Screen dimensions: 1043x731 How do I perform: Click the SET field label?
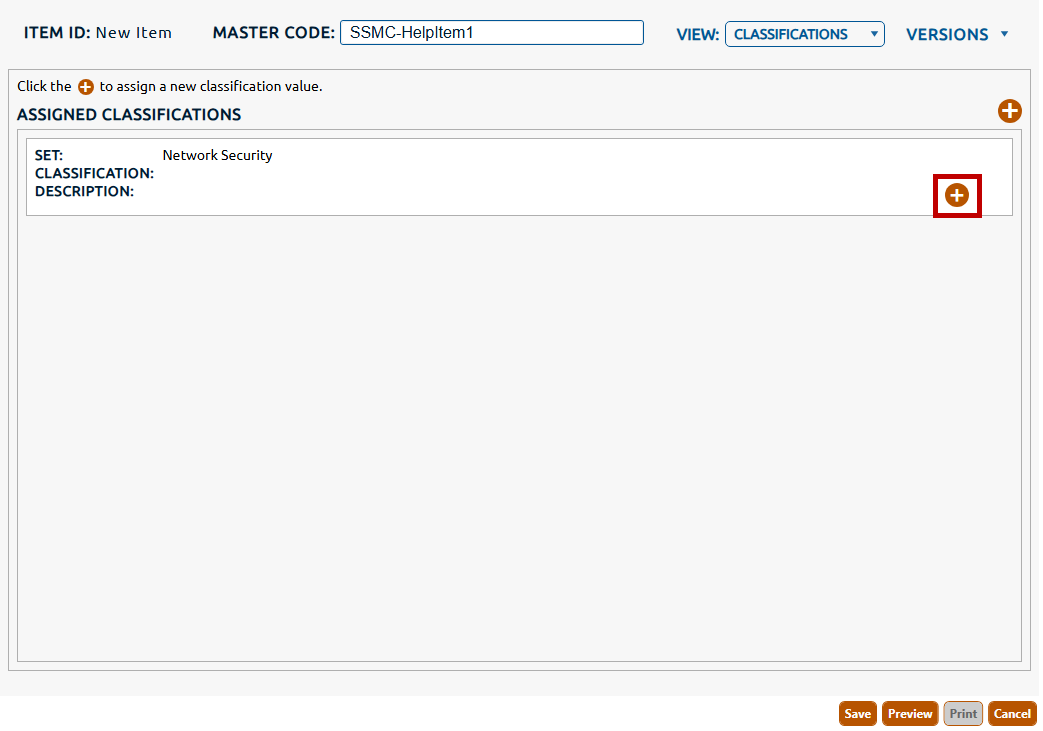[x=49, y=155]
